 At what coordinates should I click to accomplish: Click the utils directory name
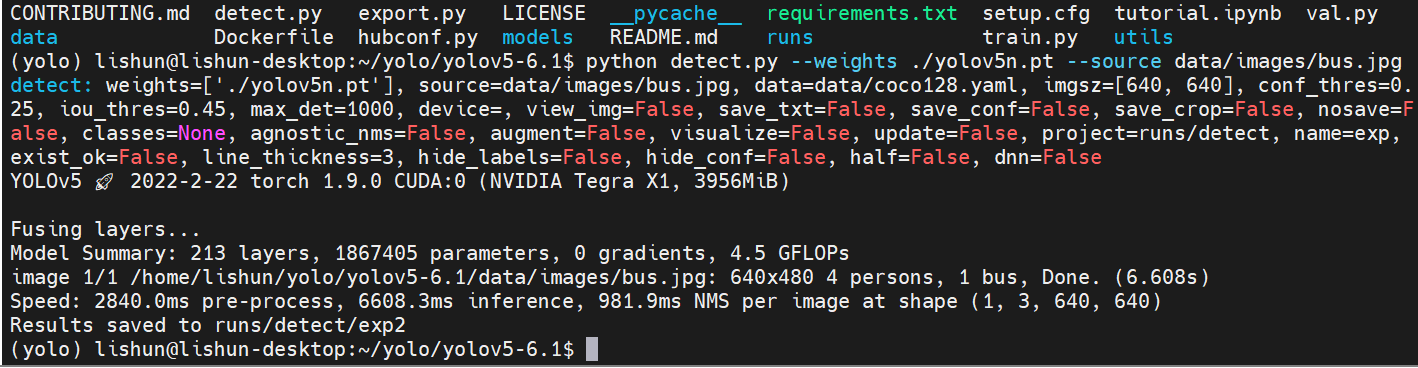(1144, 38)
